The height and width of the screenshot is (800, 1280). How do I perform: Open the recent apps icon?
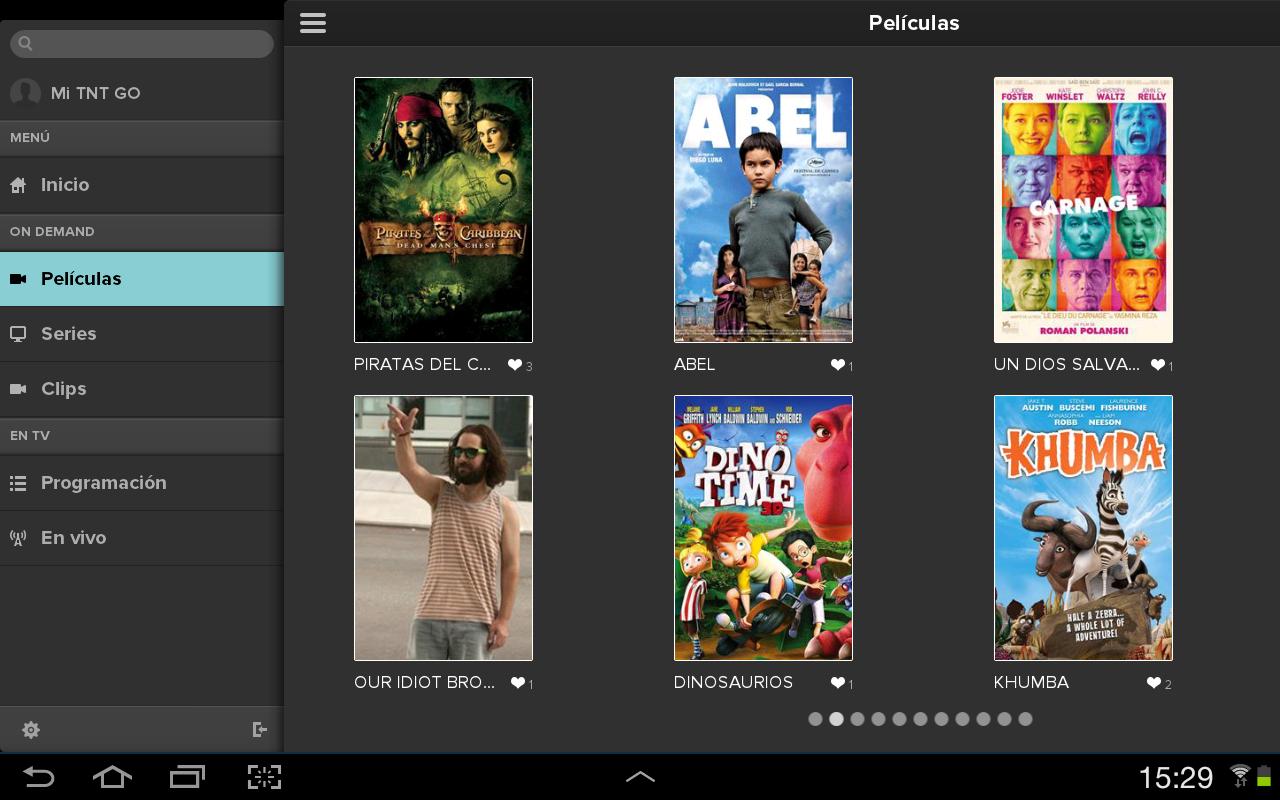click(187, 777)
